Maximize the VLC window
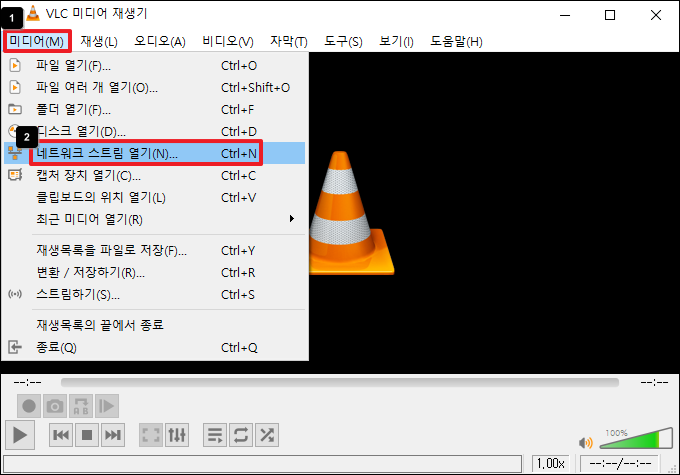This screenshot has height=475, width=680. point(610,15)
